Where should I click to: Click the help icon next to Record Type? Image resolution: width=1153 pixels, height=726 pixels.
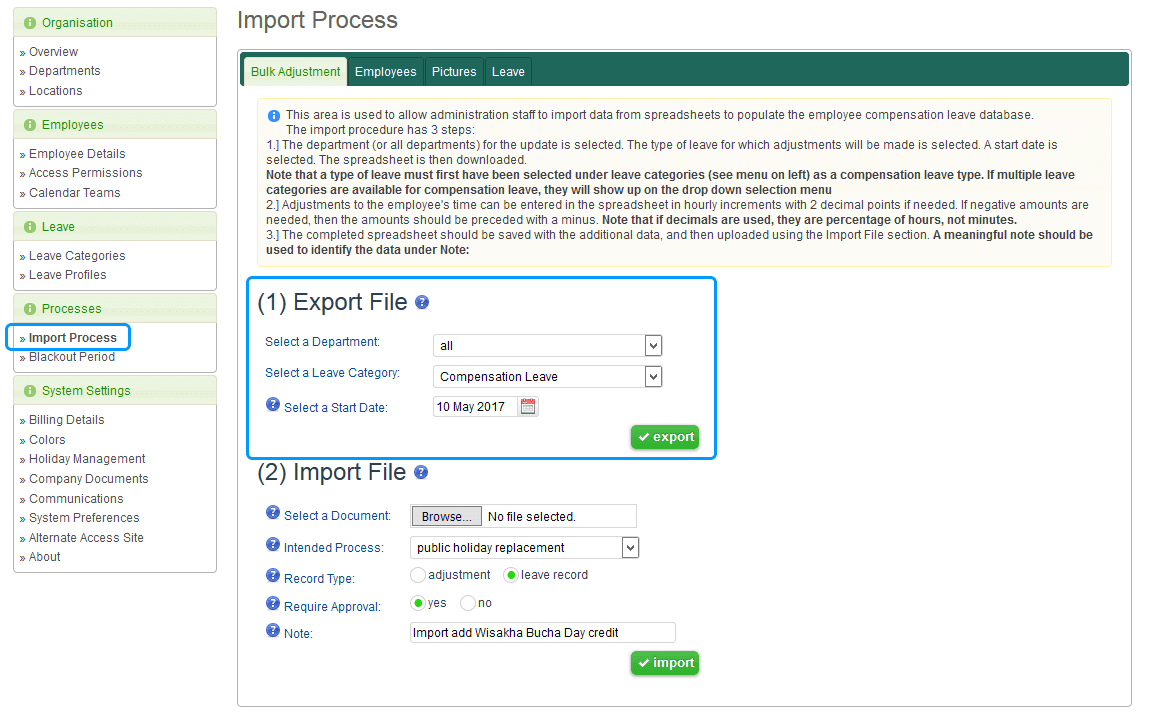273,575
